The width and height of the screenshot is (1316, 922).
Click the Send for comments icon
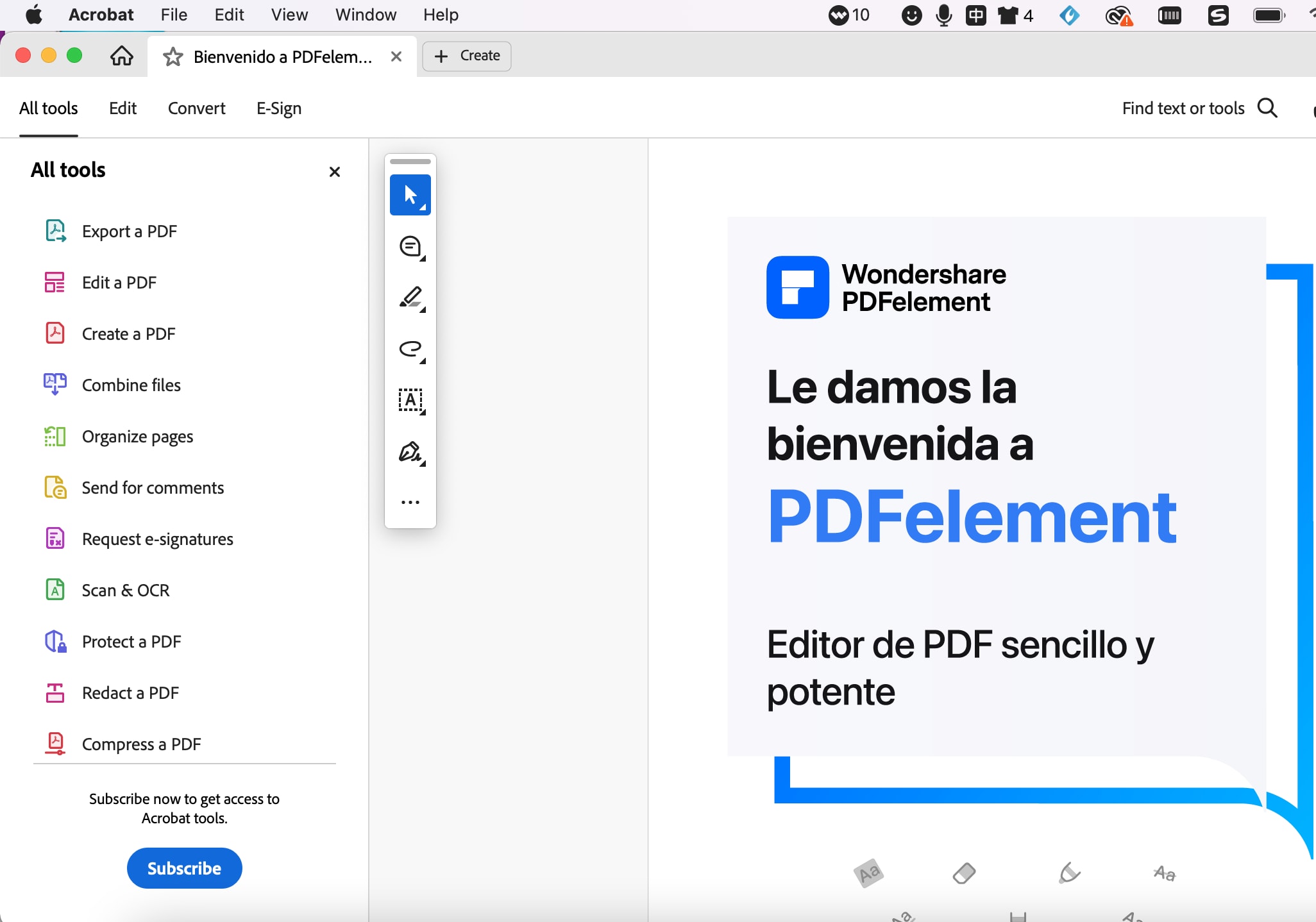(55, 487)
